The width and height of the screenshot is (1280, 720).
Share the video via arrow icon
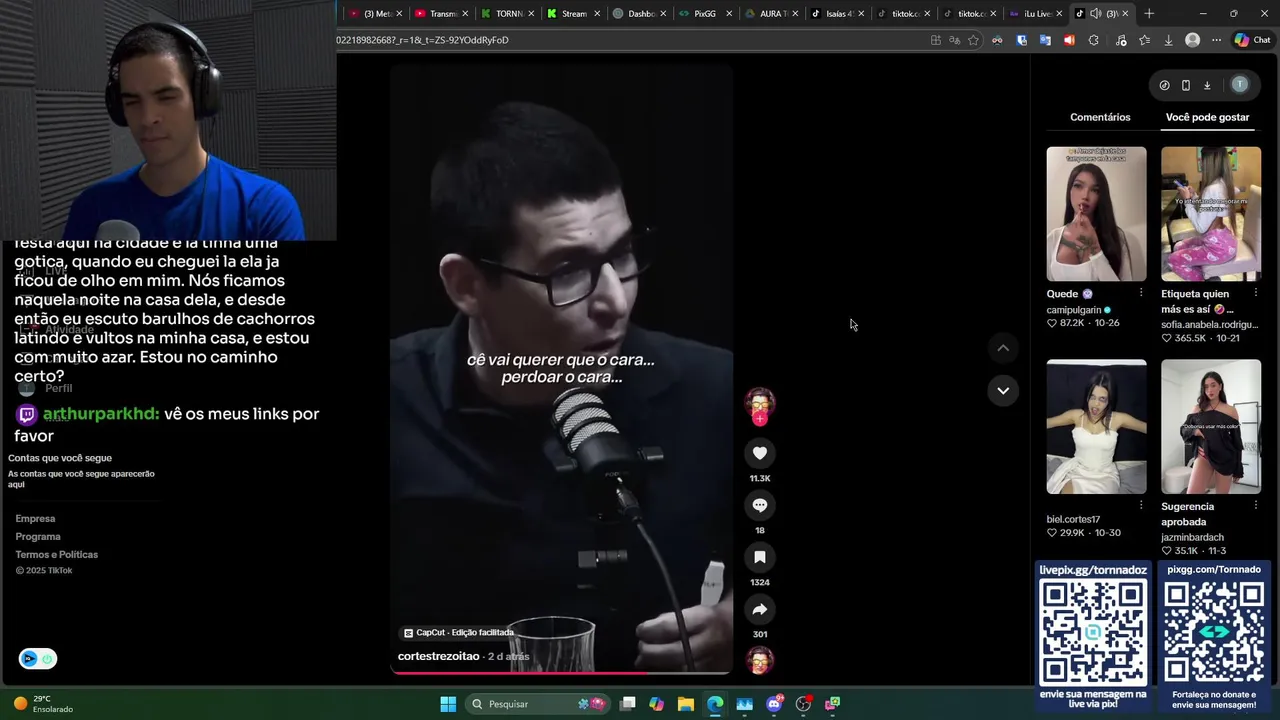[760, 609]
